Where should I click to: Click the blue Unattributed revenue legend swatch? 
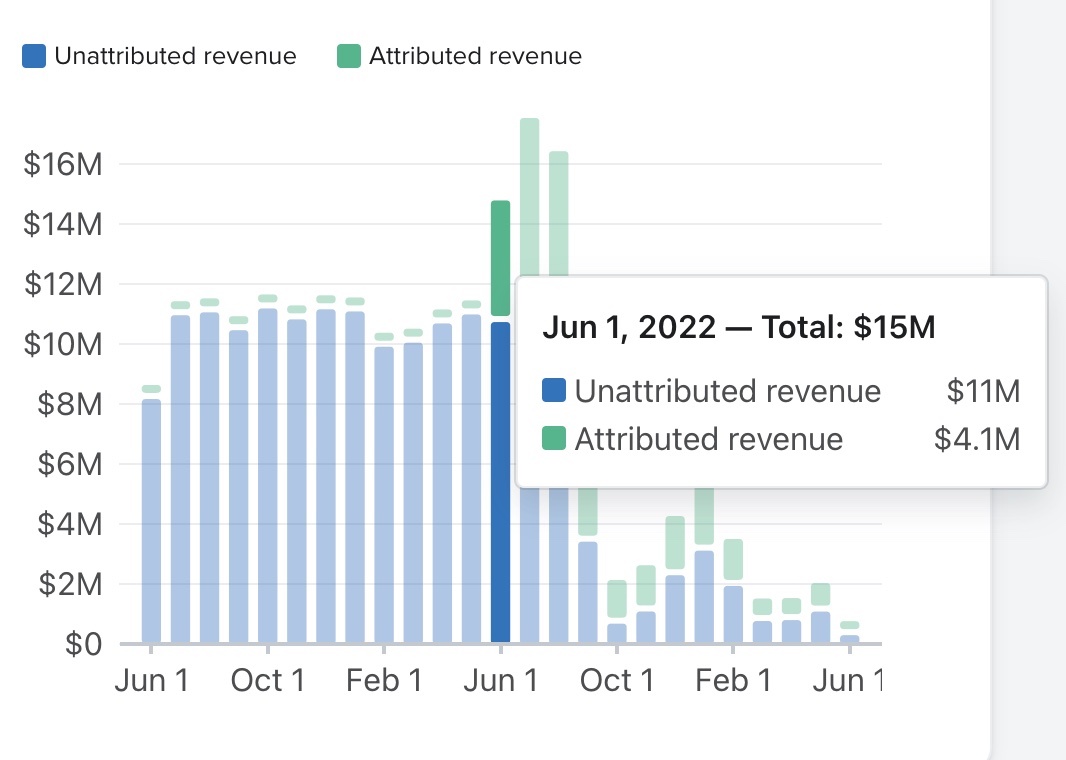pyautogui.click(x=34, y=56)
